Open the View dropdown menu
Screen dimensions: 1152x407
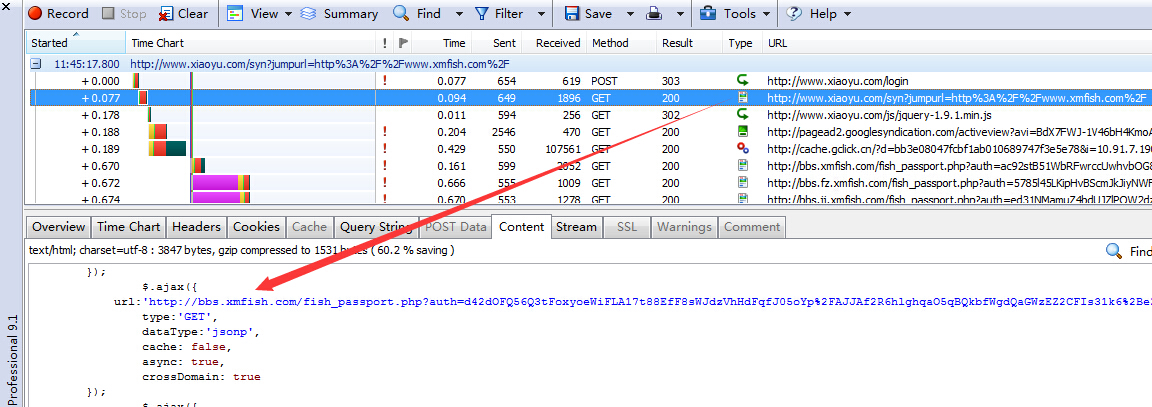[260, 14]
